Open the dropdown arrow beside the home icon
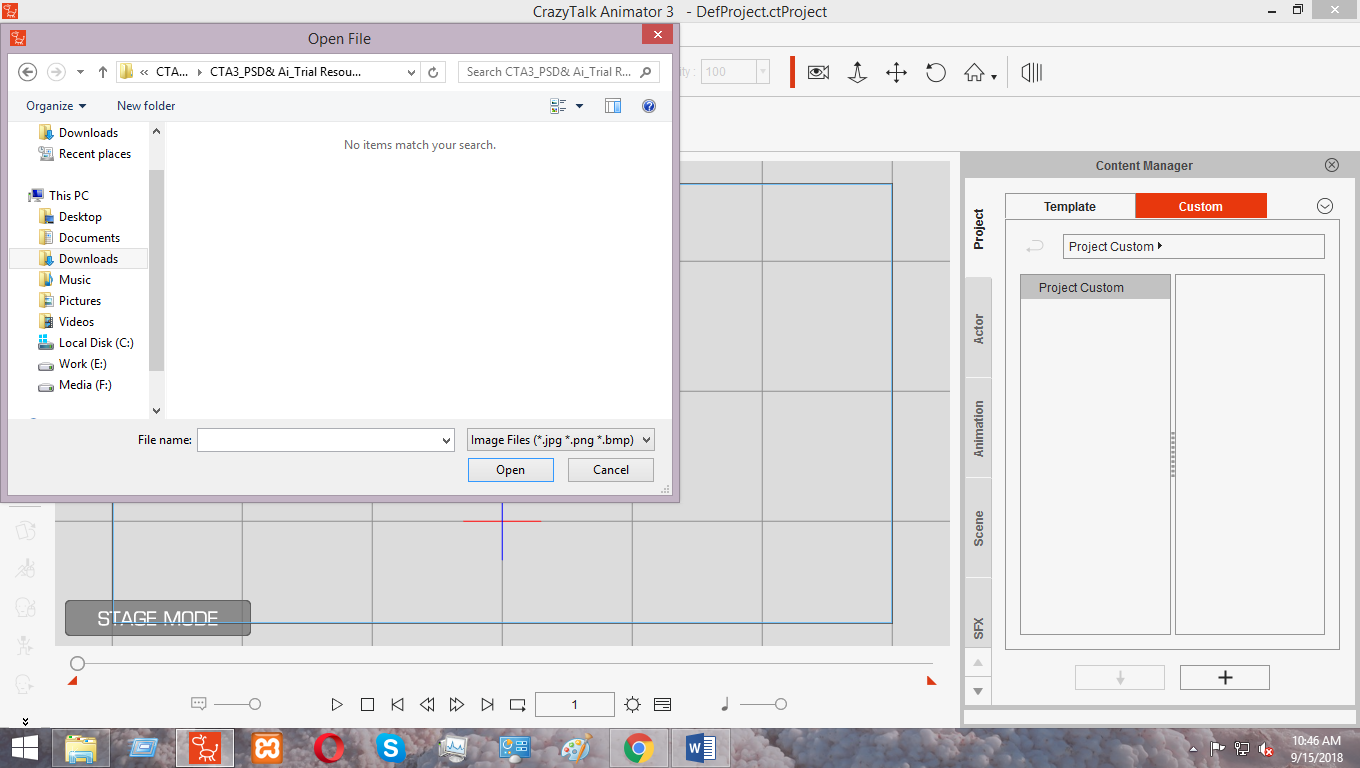This screenshot has width=1360, height=768. pos(994,77)
